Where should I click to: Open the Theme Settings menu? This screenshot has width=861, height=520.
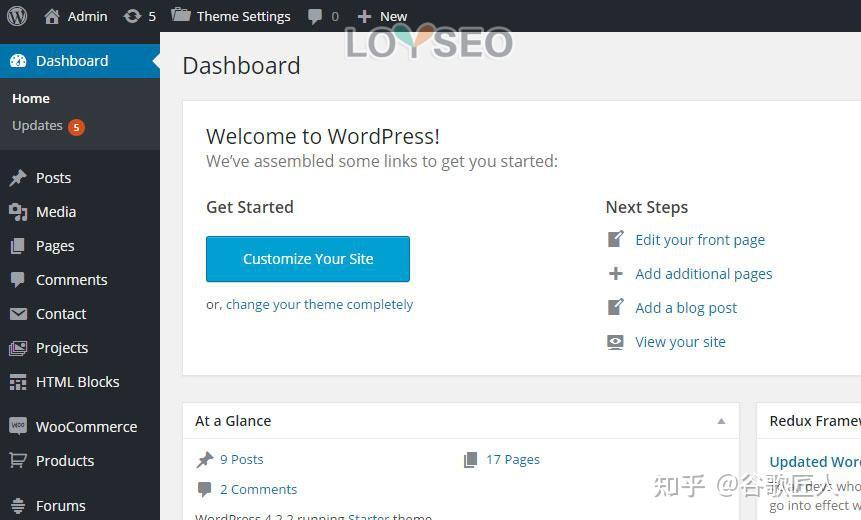[230, 16]
